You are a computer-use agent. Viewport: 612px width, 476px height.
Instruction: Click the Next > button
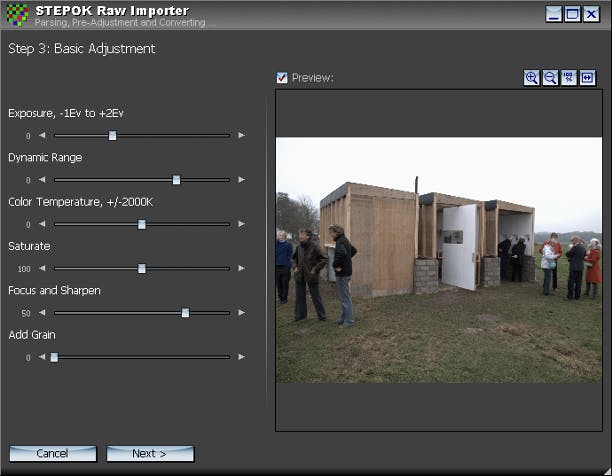pyautogui.click(x=150, y=453)
